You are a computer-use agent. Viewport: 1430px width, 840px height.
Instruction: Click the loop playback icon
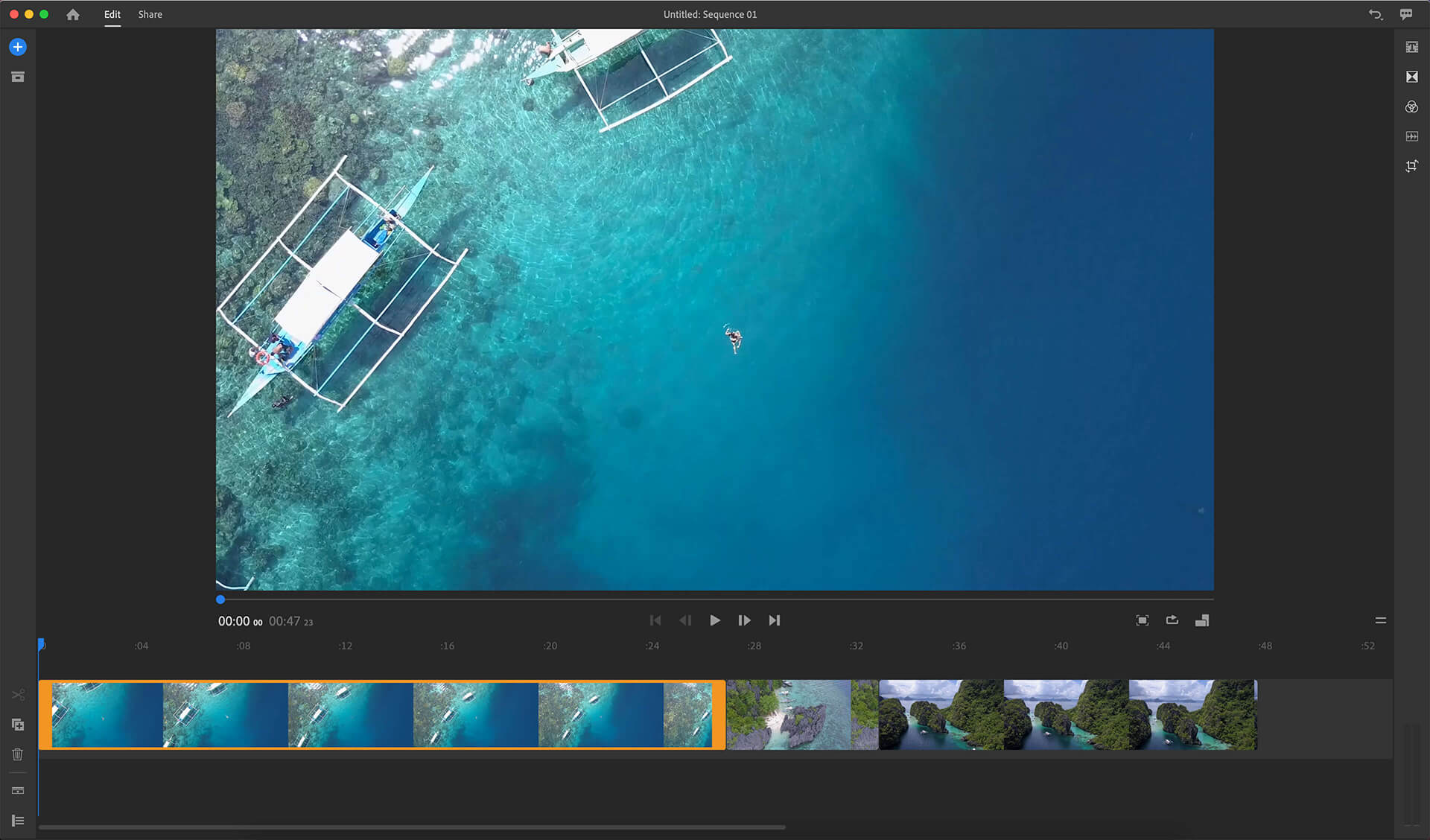tap(1172, 620)
